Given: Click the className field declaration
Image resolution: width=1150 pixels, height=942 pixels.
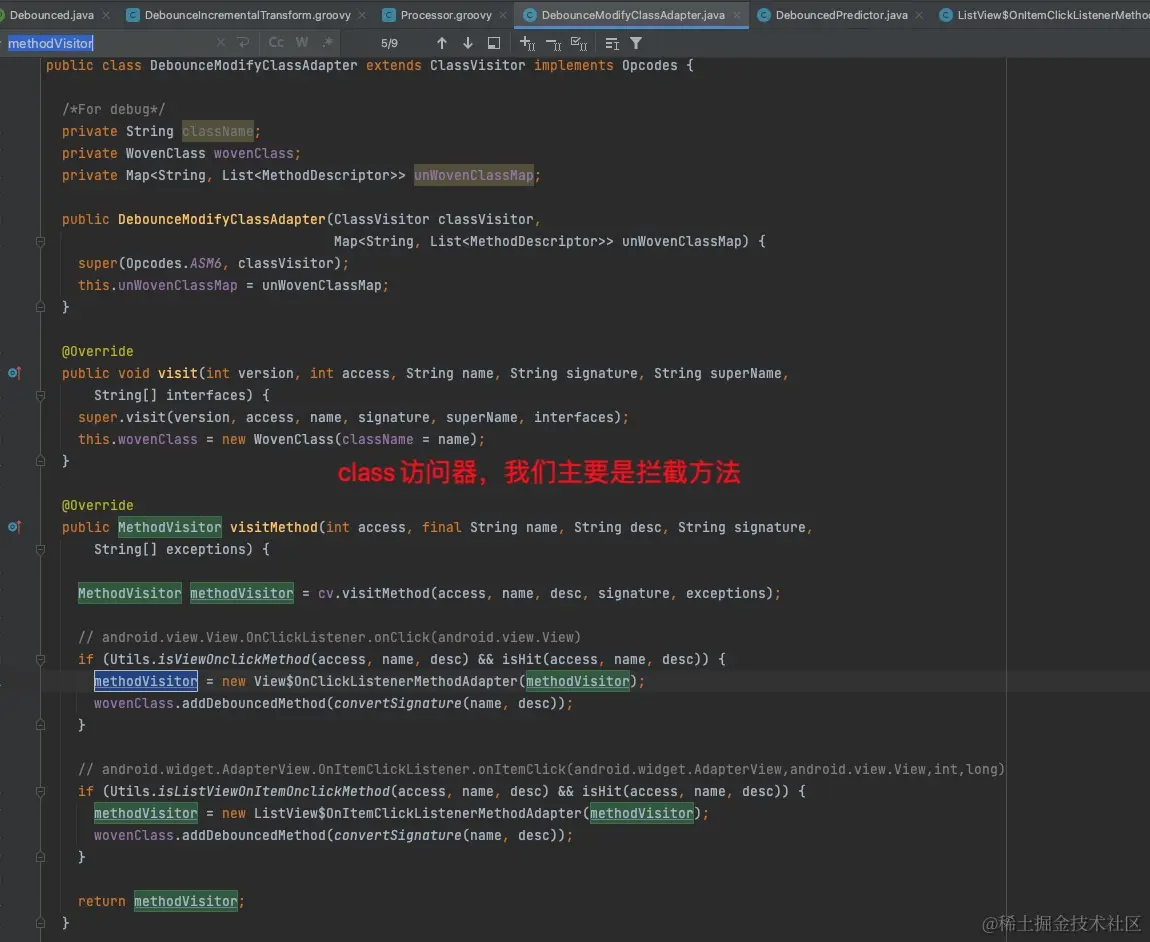Looking at the screenshot, I should pos(218,131).
